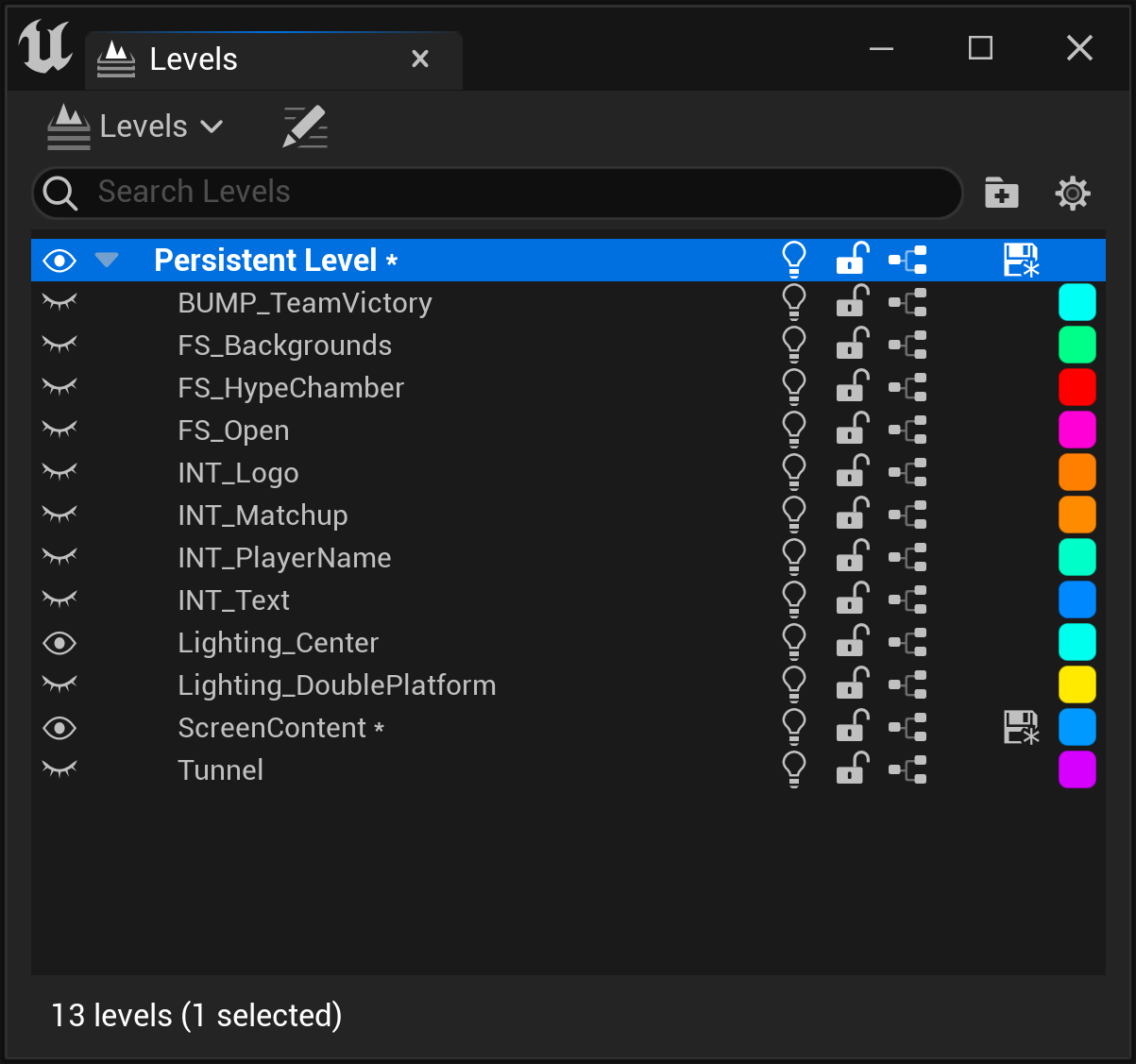The height and width of the screenshot is (1064, 1136).
Task: Click the lighting scenario bulb for FS_Open
Action: [x=794, y=430]
